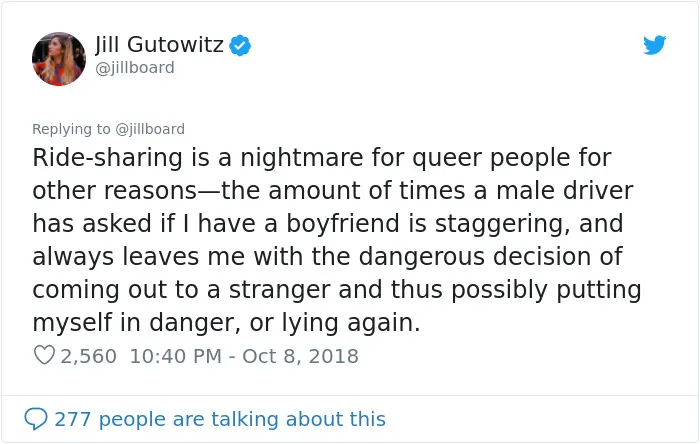
Task: Click the @jillboard handle under name
Action: pyautogui.click(x=135, y=68)
